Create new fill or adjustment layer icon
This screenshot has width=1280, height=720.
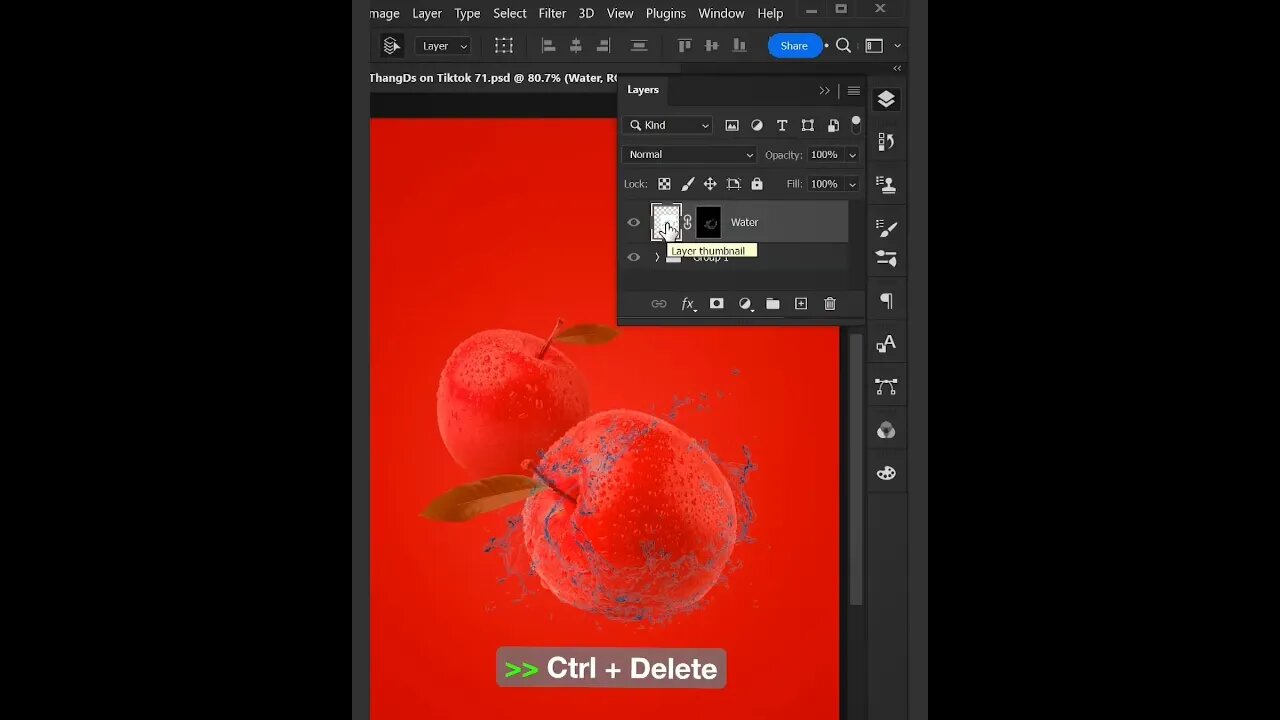point(745,304)
